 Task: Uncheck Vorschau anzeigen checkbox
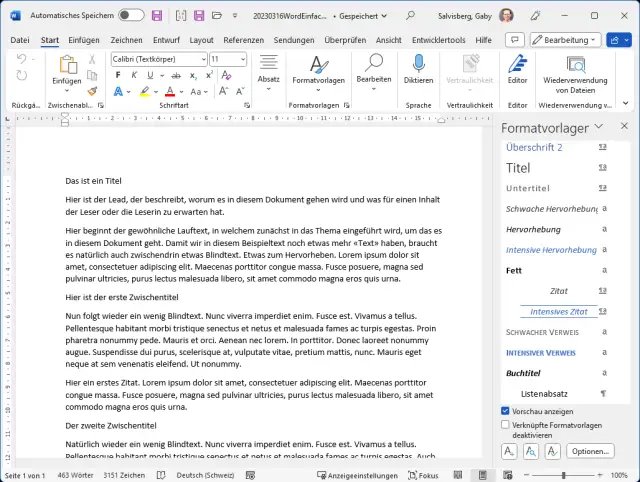tap(505, 411)
